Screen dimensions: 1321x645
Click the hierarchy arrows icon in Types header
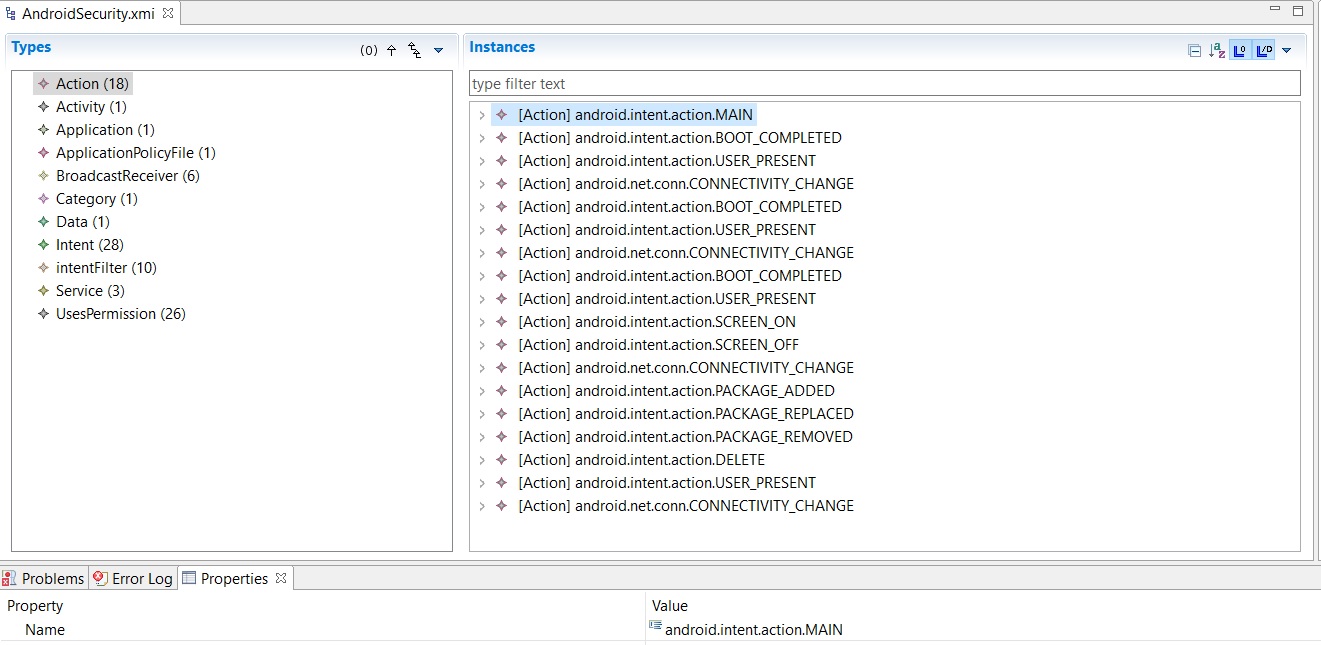coord(415,51)
